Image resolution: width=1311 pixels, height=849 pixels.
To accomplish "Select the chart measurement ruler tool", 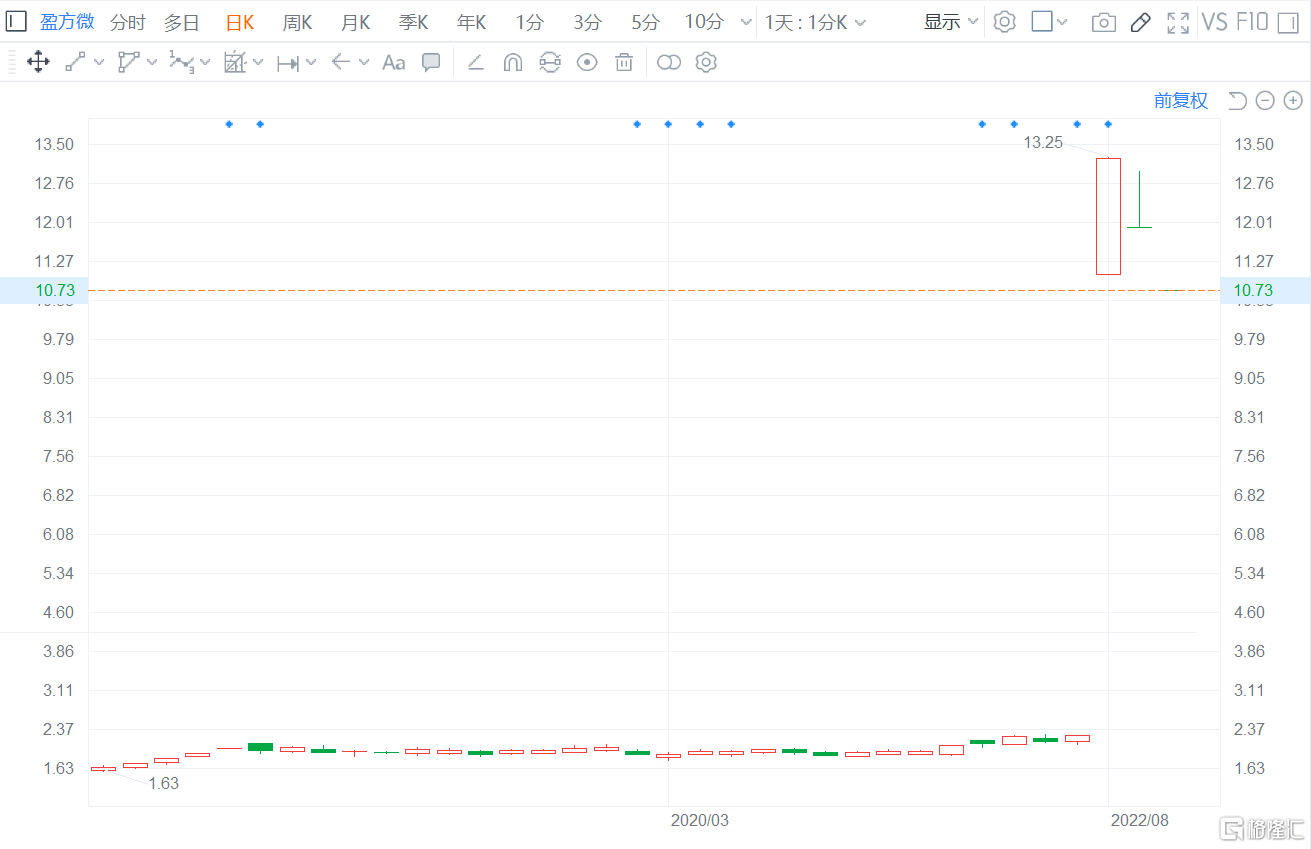I will 234,63.
